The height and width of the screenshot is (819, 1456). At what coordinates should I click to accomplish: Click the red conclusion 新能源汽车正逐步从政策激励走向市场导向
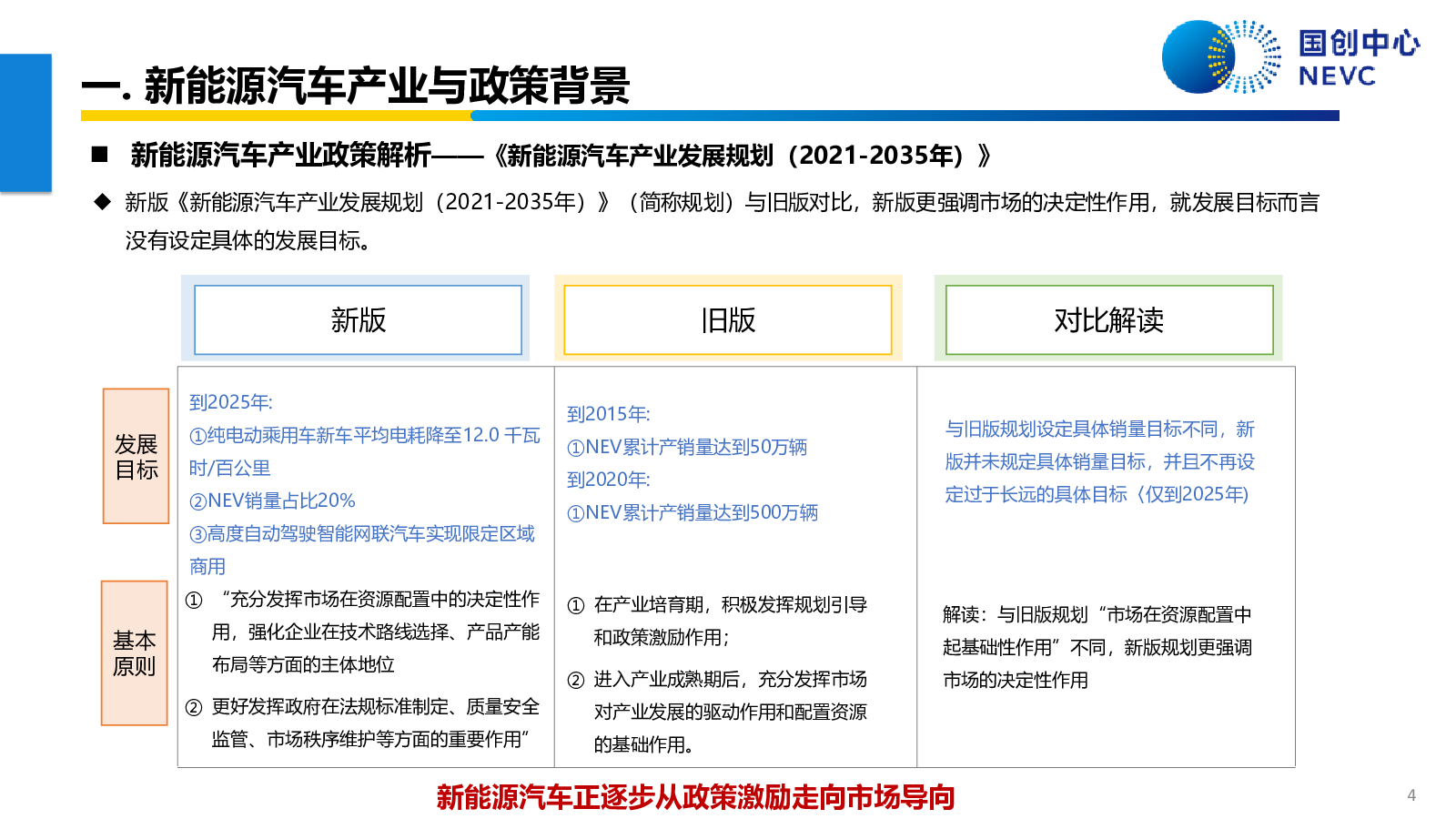click(695, 797)
